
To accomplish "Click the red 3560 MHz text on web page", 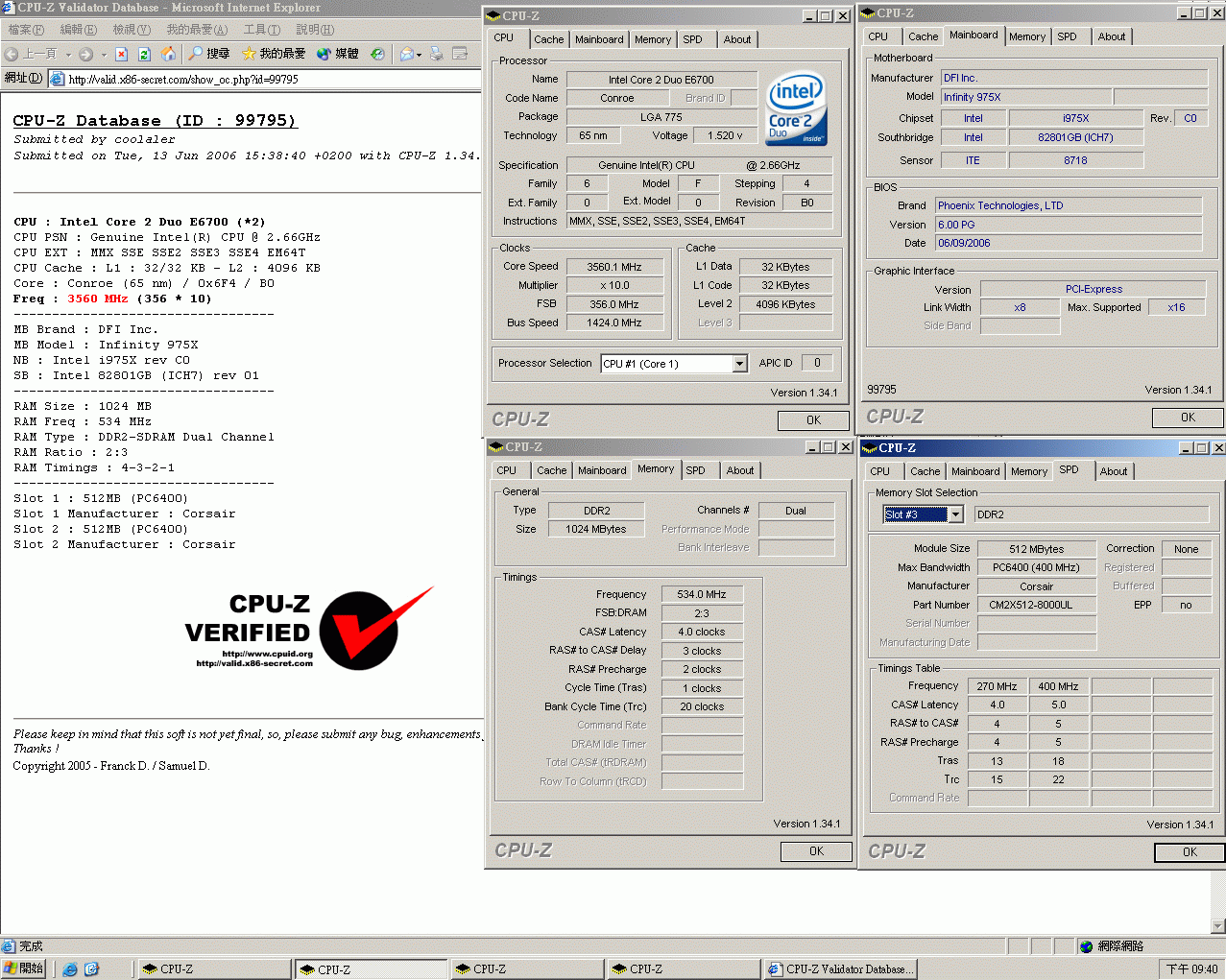I will tap(98, 299).
